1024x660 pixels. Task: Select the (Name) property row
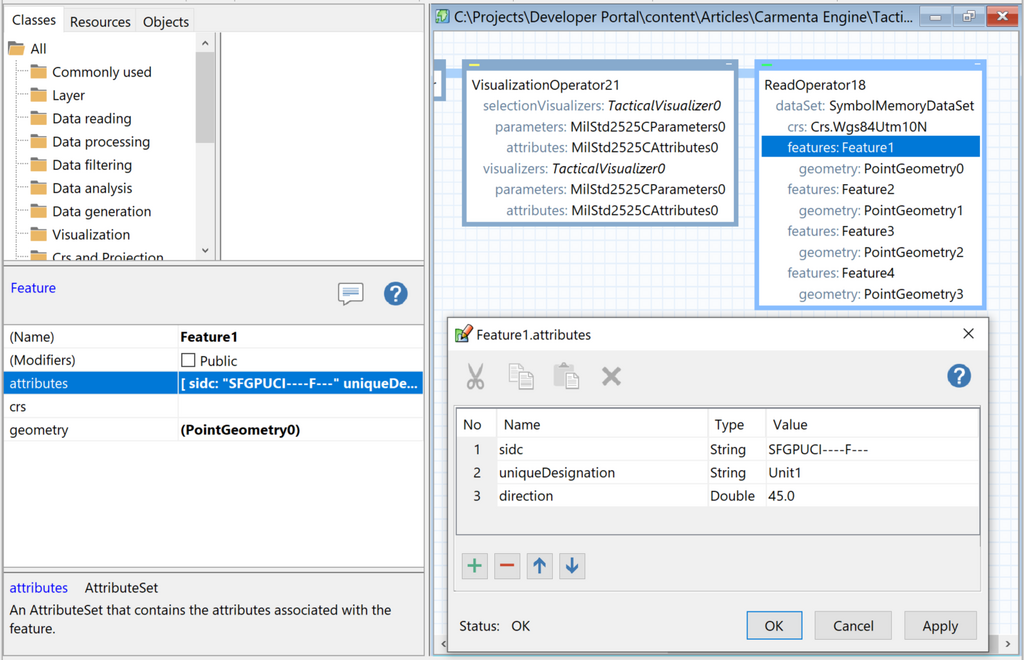[213, 337]
